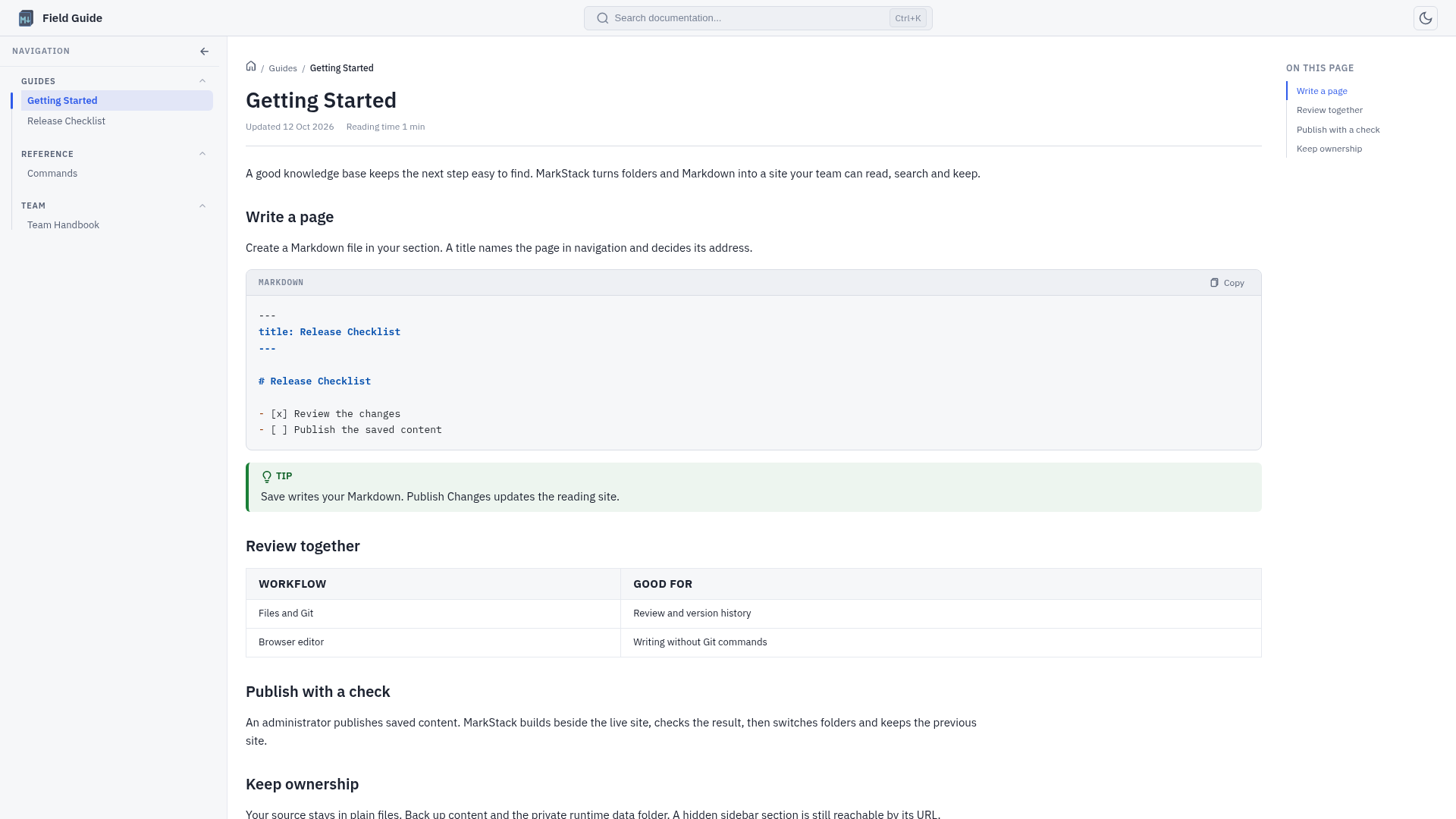1456x819 pixels.
Task: Click the copy clipboard icon in code block
Action: tap(1214, 283)
